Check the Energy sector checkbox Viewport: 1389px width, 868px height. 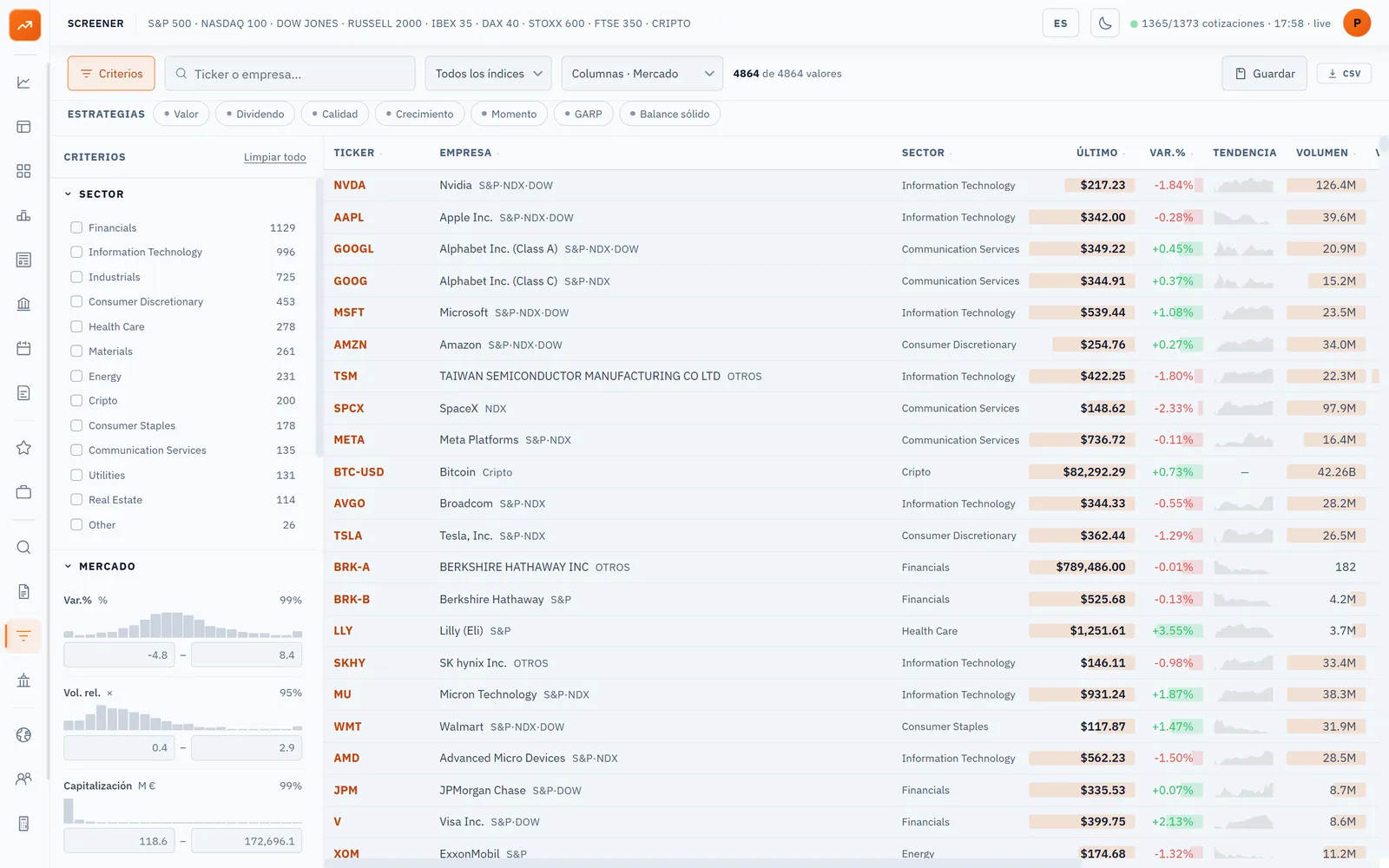[76, 376]
